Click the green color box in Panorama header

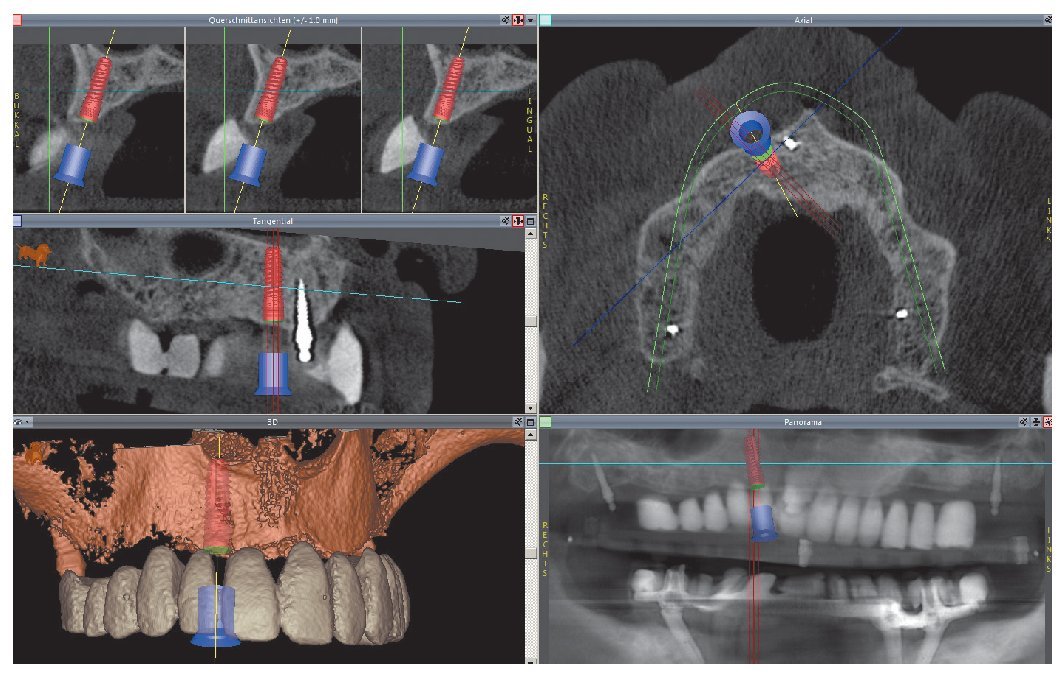click(546, 422)
